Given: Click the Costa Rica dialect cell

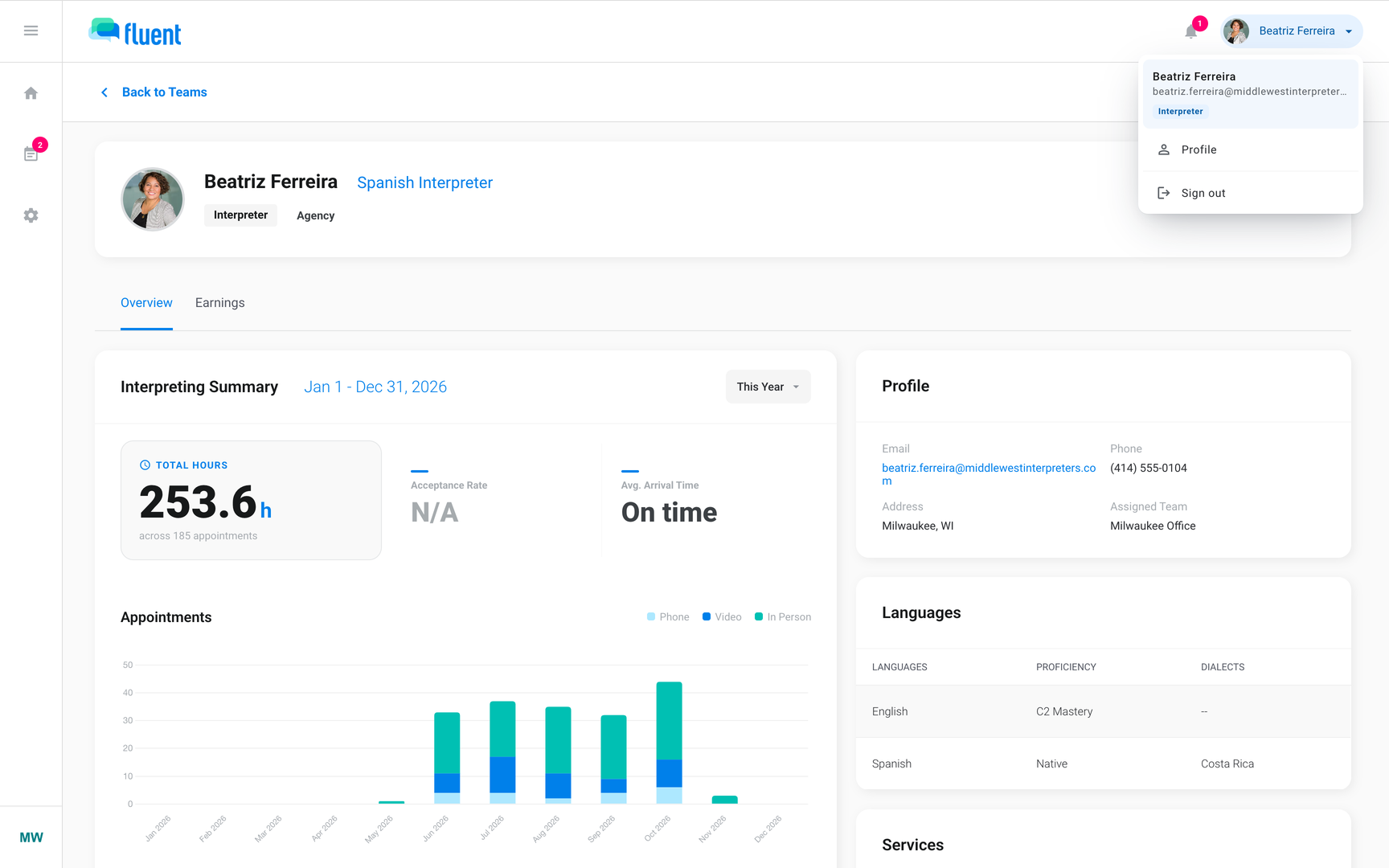Looking at the screenshot, I should [1227, 764].
